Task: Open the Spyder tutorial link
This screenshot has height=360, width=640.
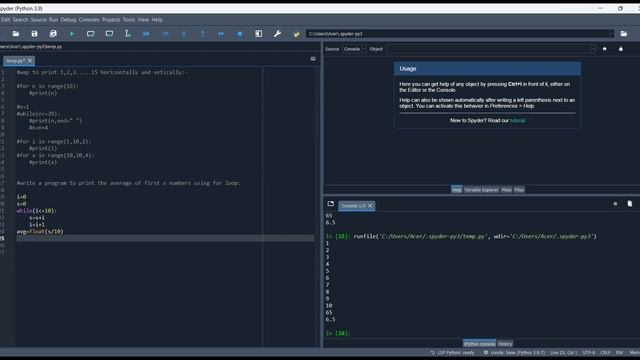Action: [x=518, y=120]
